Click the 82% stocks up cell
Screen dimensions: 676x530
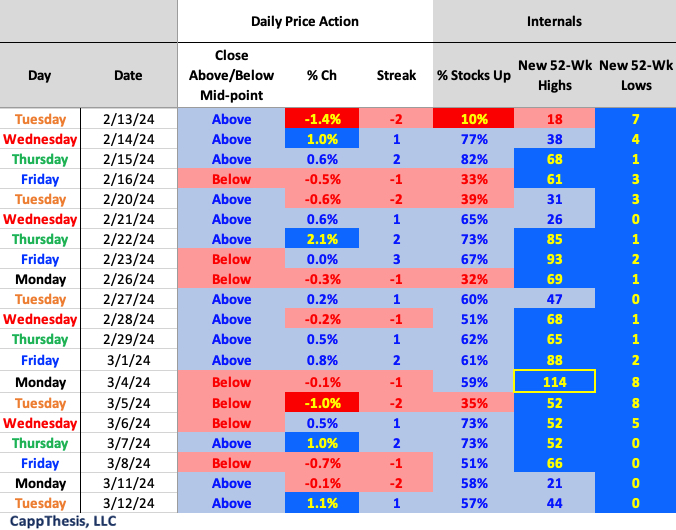474,159
